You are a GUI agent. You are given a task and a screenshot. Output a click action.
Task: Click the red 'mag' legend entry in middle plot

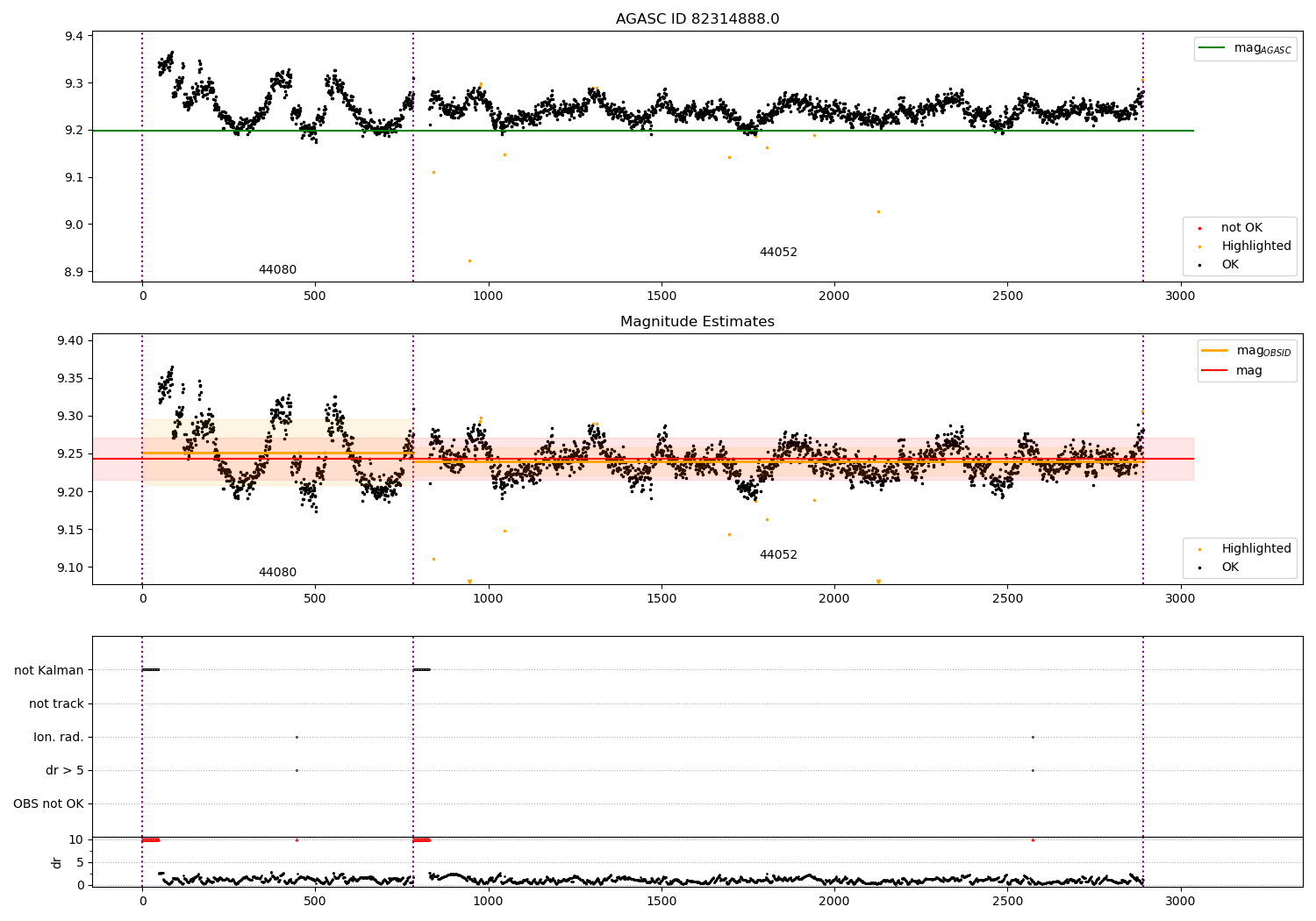point(1232,371)
